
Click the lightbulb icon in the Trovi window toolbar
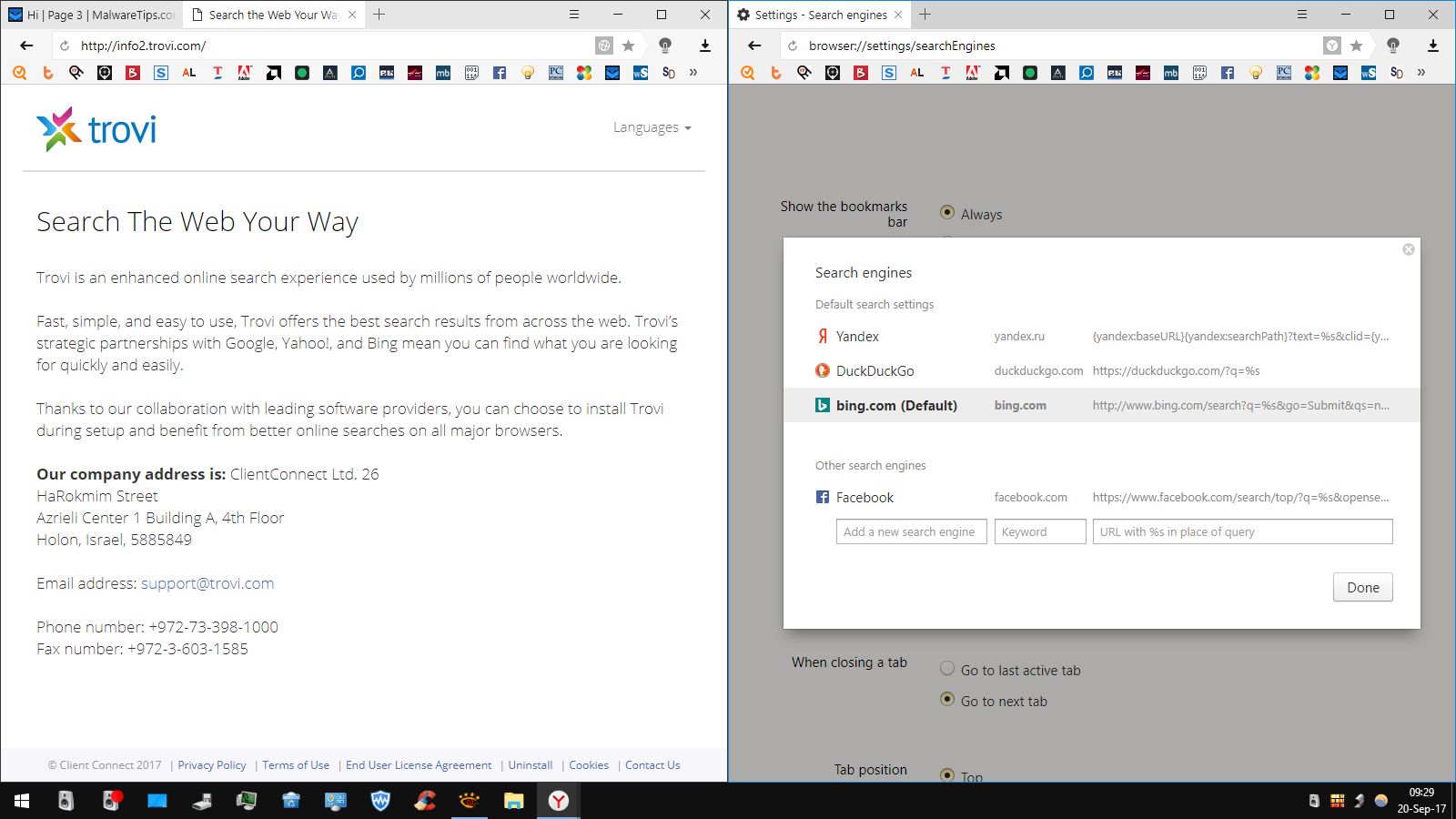[665, 45]
